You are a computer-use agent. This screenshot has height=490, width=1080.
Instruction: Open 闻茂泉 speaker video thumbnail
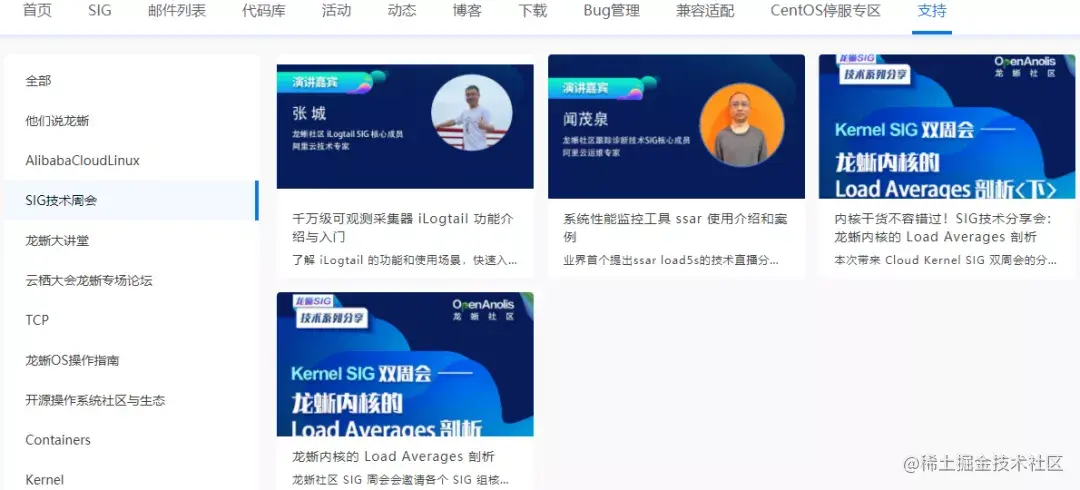(676, 127)
